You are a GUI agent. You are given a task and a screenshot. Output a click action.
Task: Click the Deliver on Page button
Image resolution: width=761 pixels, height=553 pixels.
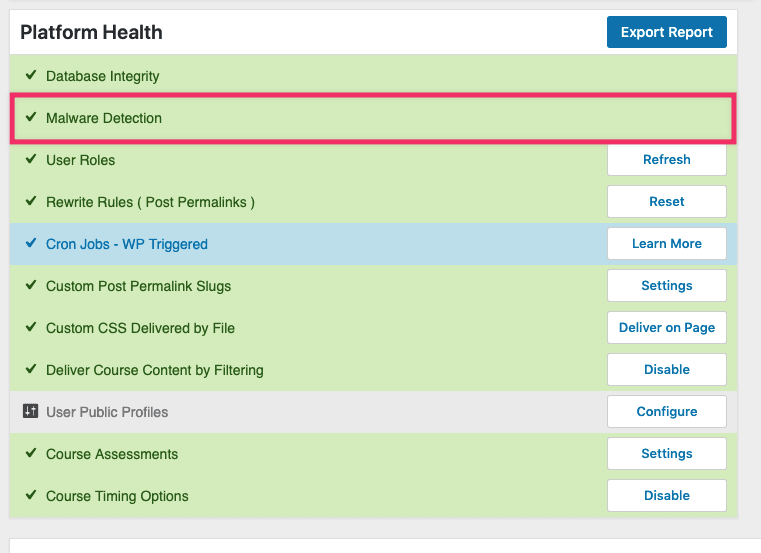click(666, 327)
